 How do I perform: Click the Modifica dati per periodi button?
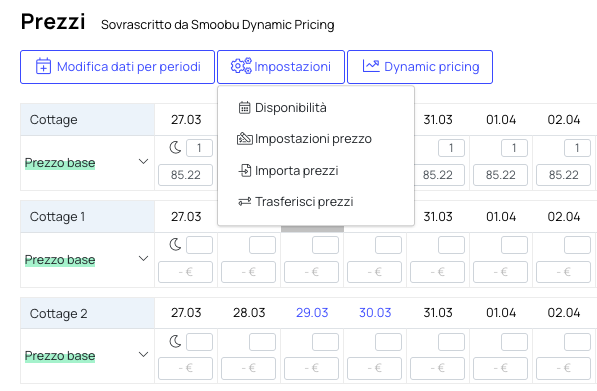(117, 67)
